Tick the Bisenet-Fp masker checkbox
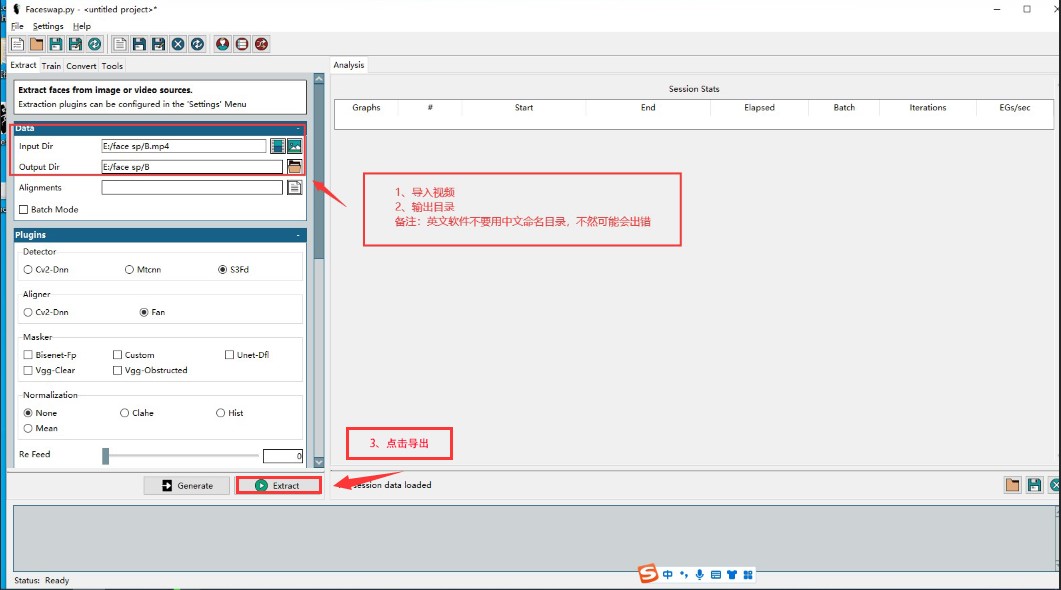Image resolution: width=1061 pixels, height=590 pixels. point(28,355)
